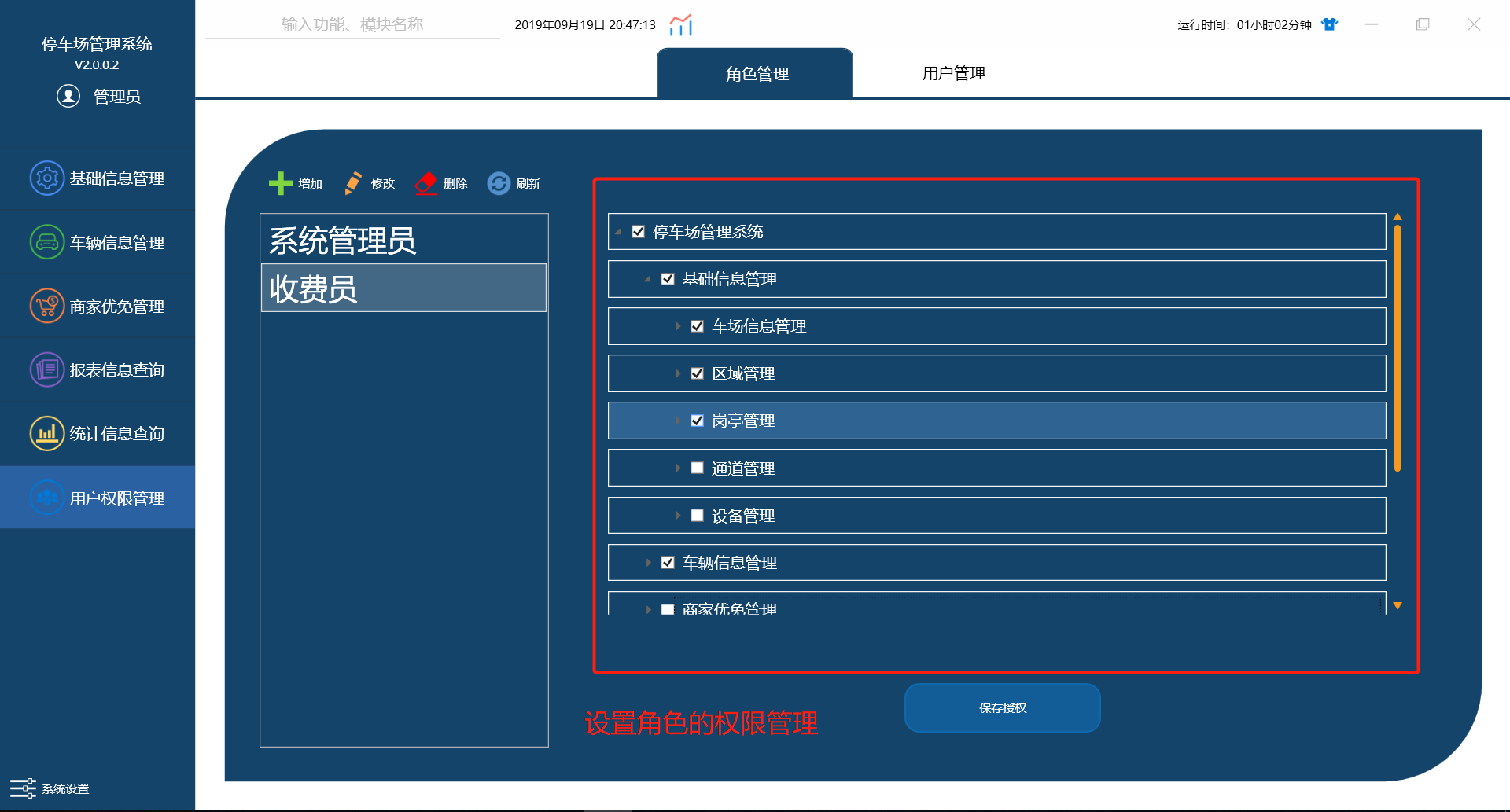1510x812 pixels.
Task: Expand the 商家优免管理 tree node
Action: pos(648,609)
